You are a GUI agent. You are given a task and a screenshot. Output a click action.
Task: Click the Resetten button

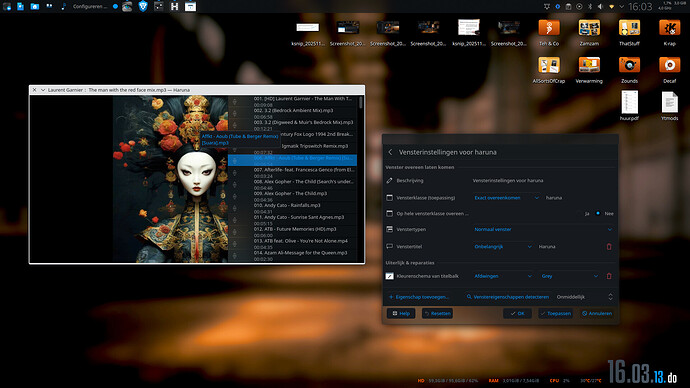coord(437,313)
